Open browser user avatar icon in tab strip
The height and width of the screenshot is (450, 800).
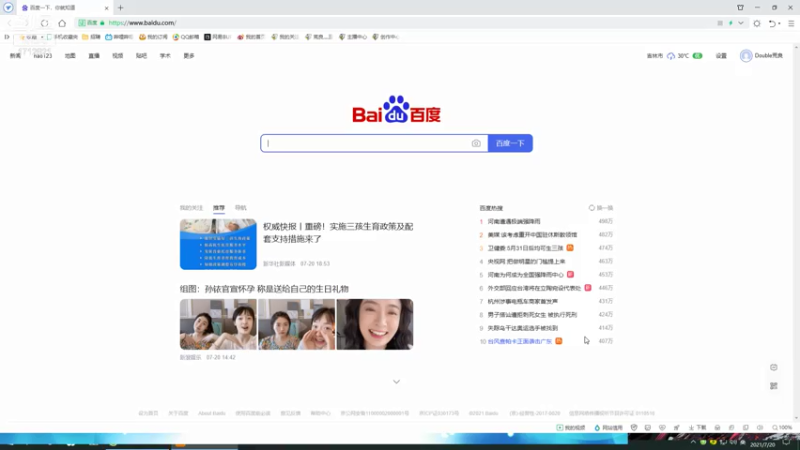pos(8,8)
